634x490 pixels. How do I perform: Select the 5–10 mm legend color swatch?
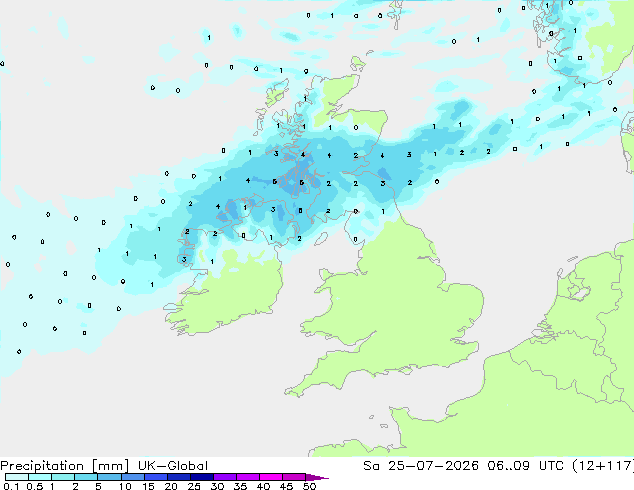pos(109,477)
